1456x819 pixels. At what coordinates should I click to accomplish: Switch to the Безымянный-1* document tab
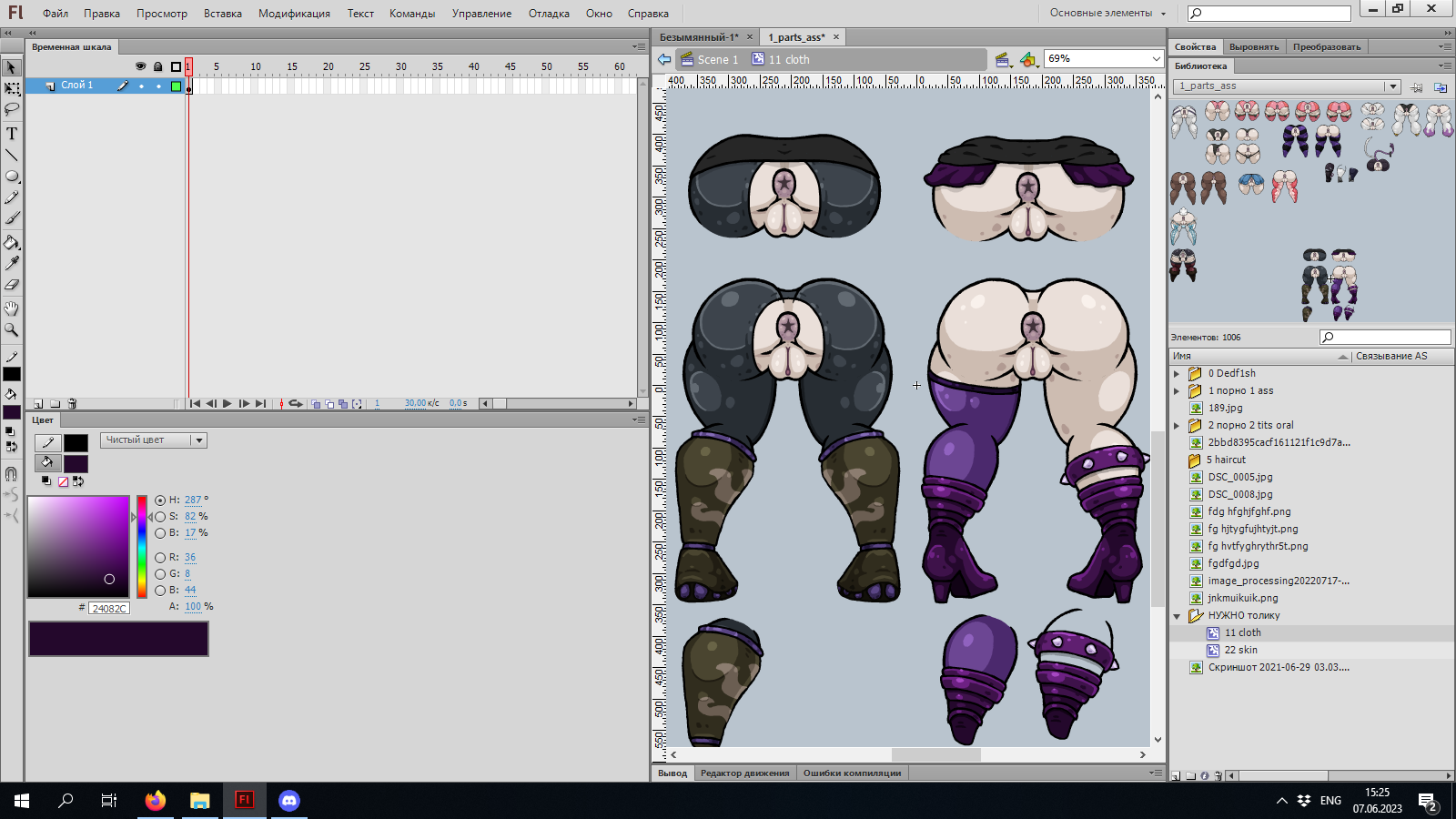699,37
